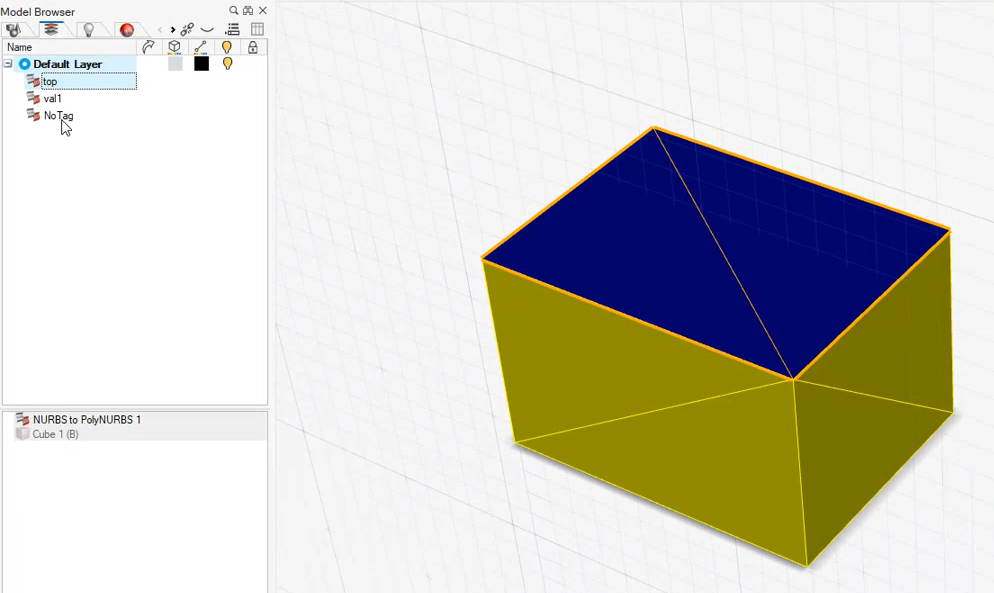Open the Lights tab with bulb icon
This screenshot has width=994, height=593.
click(x=88, y=30)
